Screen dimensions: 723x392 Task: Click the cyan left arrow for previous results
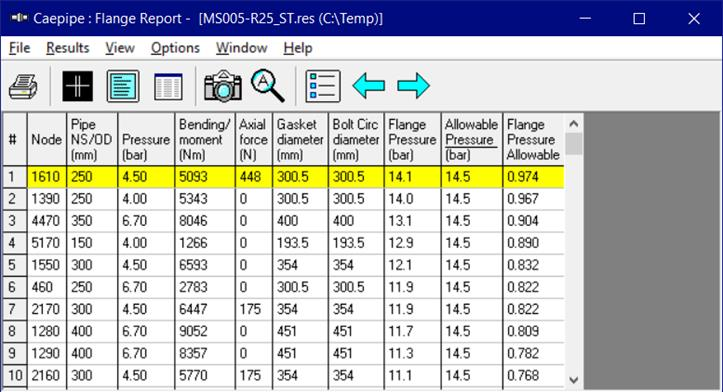tap(368, 86)
